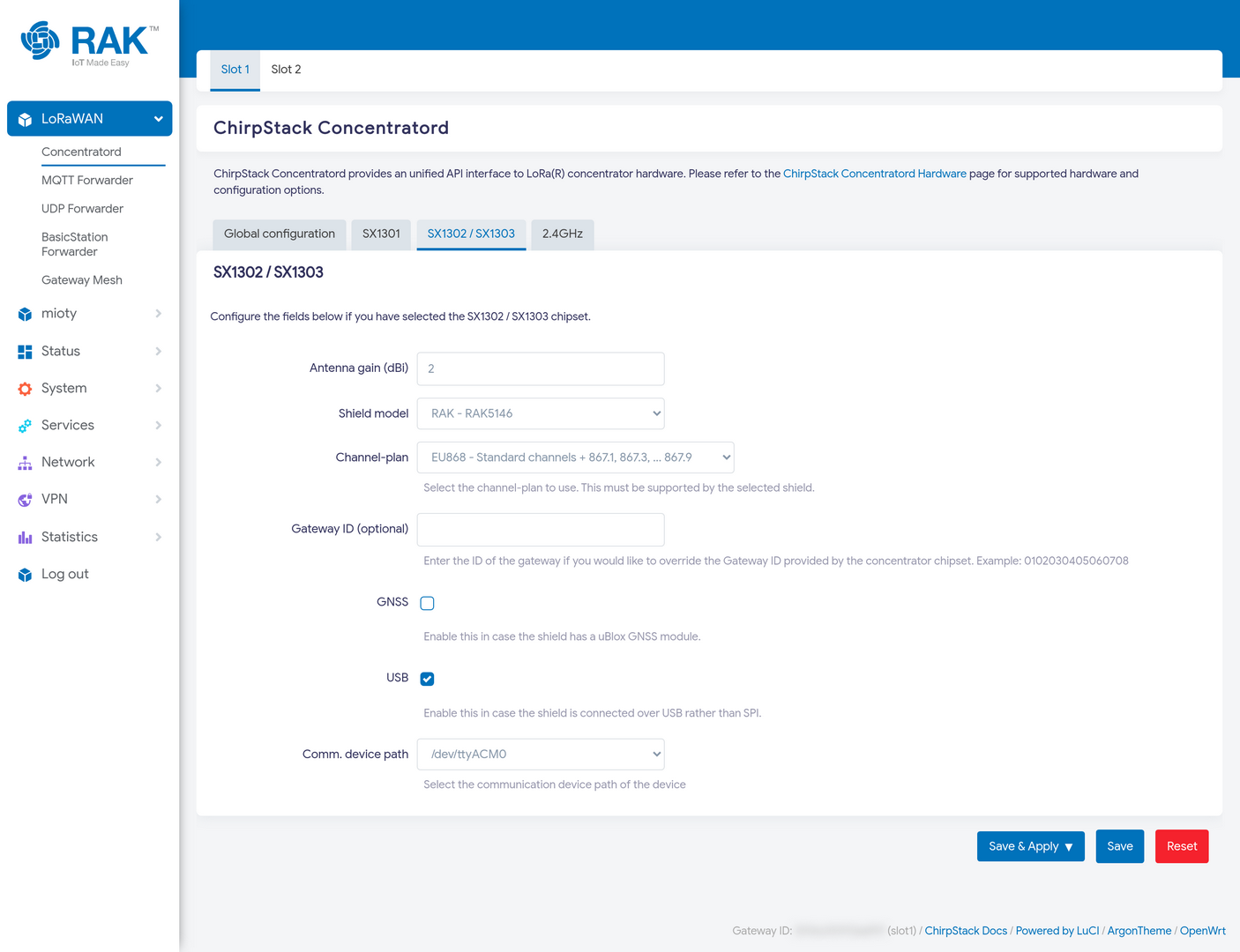
Task: Click the Status dashboard icon
Action: coord(25,352)
